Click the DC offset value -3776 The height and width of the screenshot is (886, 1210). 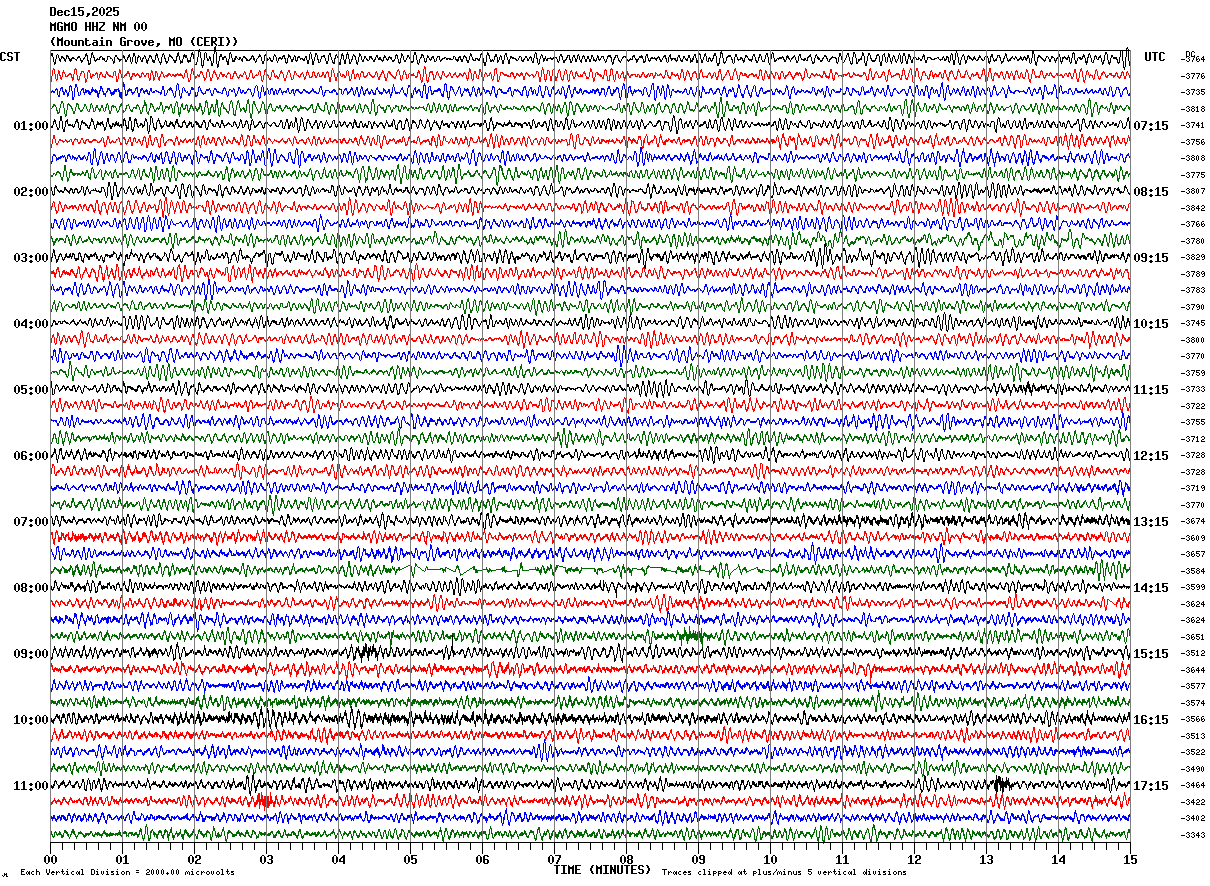[1193, 76]
